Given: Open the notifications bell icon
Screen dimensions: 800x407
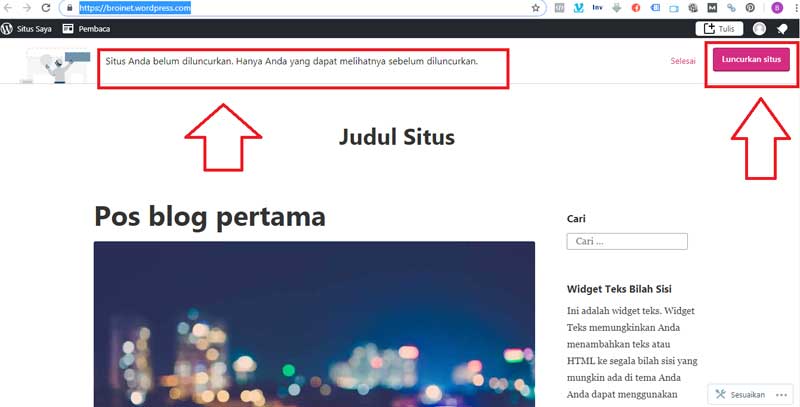Looking at the screenshot, I should pos(782,29).
